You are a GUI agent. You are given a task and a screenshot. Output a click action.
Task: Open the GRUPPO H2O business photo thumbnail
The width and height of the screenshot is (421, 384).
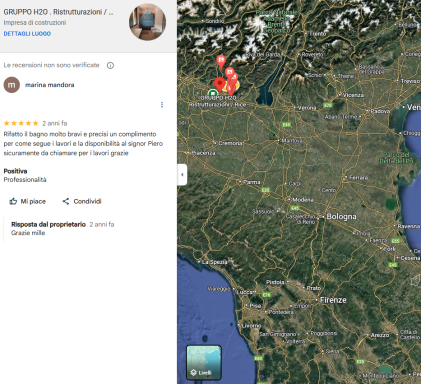[x=148, y=22]
